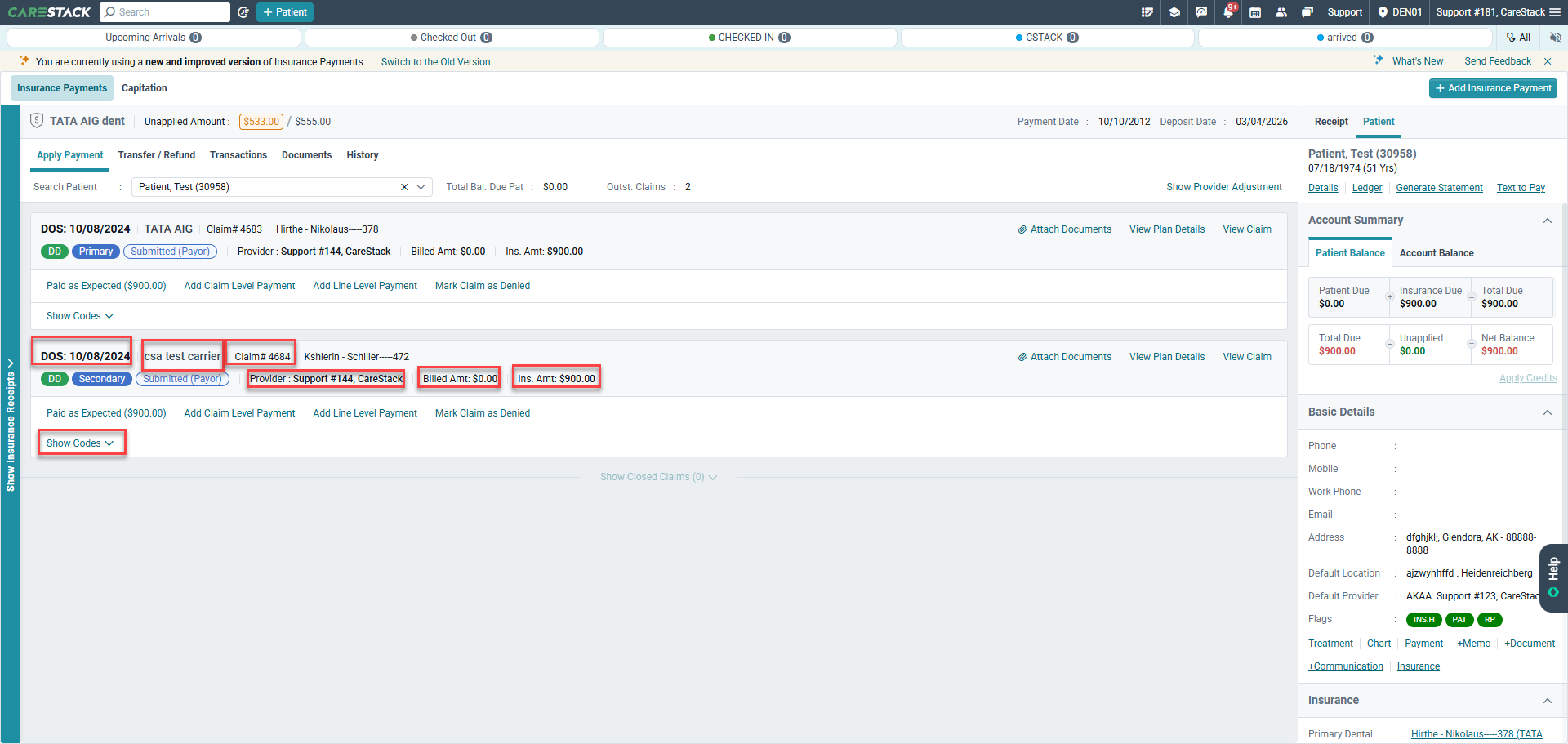Click Add Line Level Payment for Claim# 4684

[x=365, y=413]
